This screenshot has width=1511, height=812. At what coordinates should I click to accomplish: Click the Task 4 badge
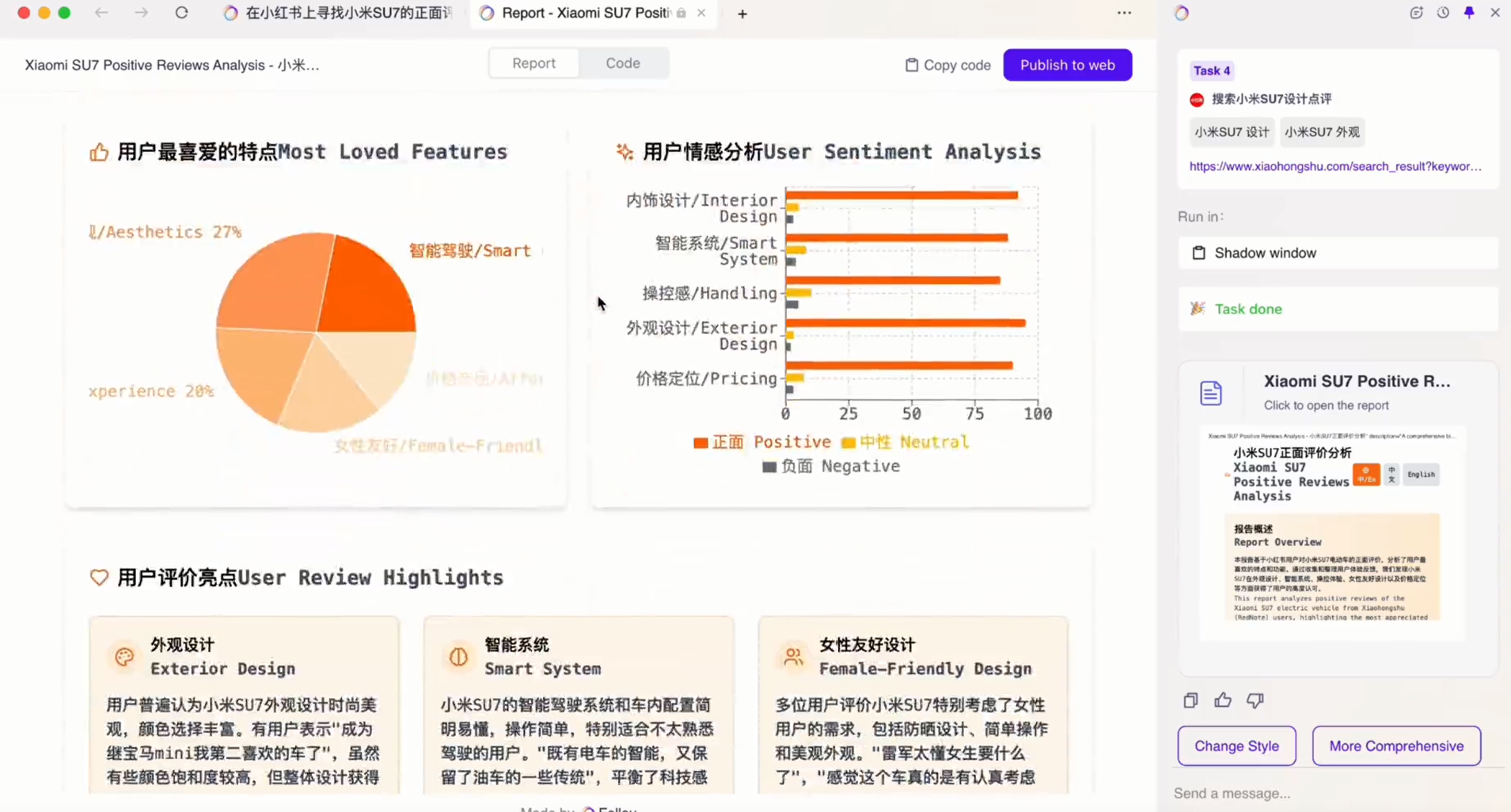[x=1211, y=70]
